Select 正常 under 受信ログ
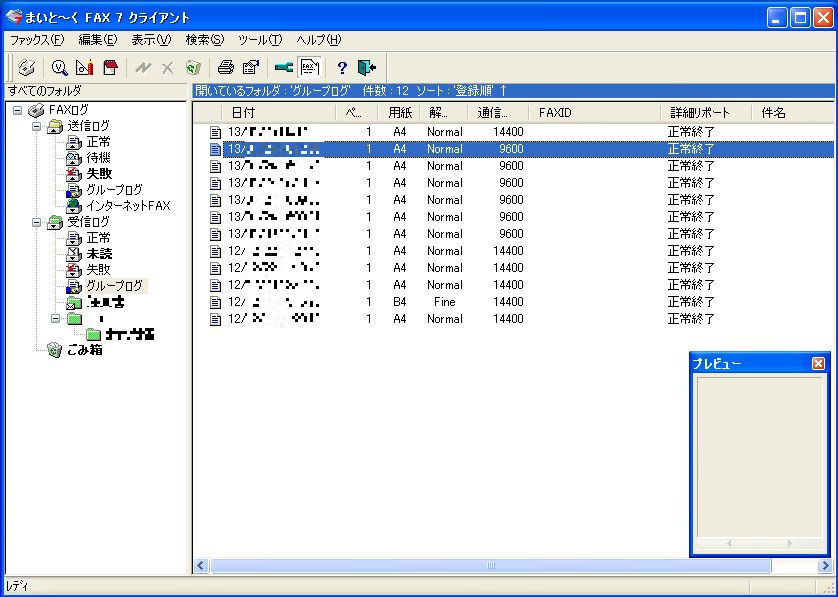 point(98,238)
